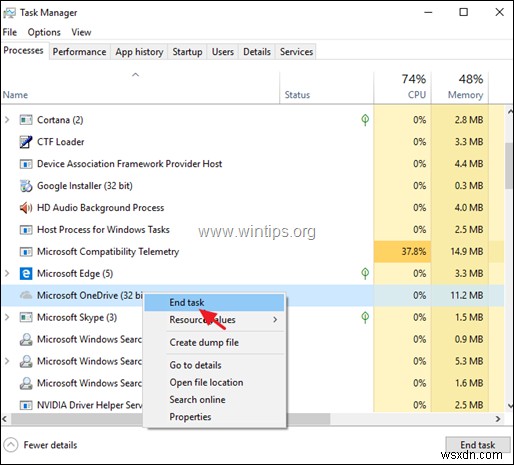Select the NVIDIA Driver Helper Service row
The width and height of the screenshot is (514, 465).
pos(253,405)
